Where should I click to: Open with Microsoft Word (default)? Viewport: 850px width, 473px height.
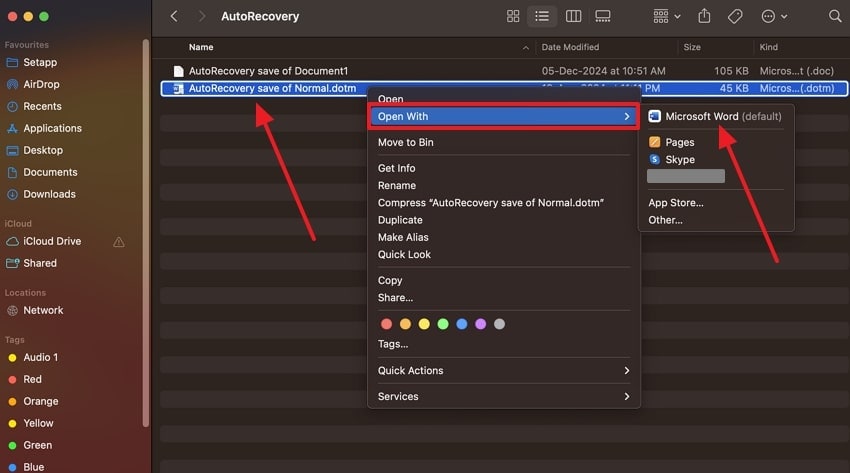pyautogui.click(x=716, y=116)
